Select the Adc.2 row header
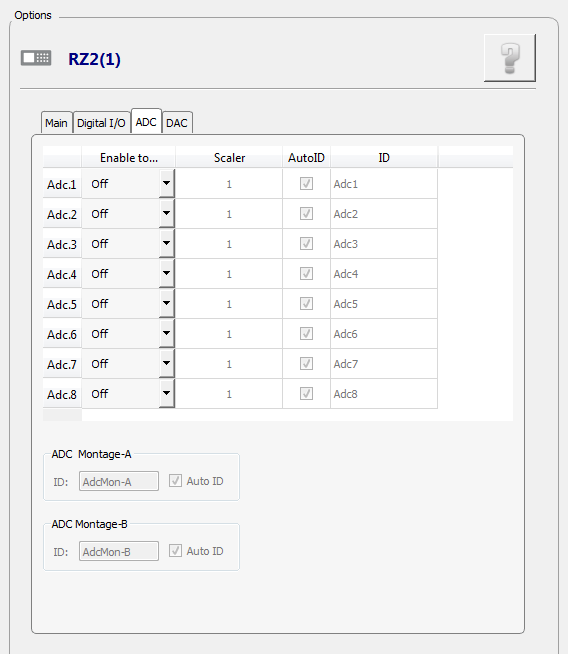This screenshot has height=654, width=568. 62,214
